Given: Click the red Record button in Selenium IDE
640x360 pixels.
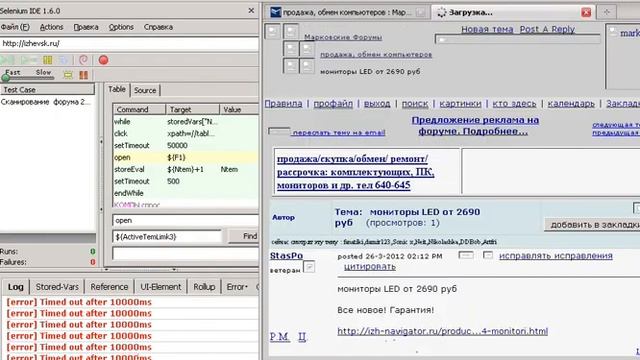Looking at the screenshot, I should tap(103, 60).
